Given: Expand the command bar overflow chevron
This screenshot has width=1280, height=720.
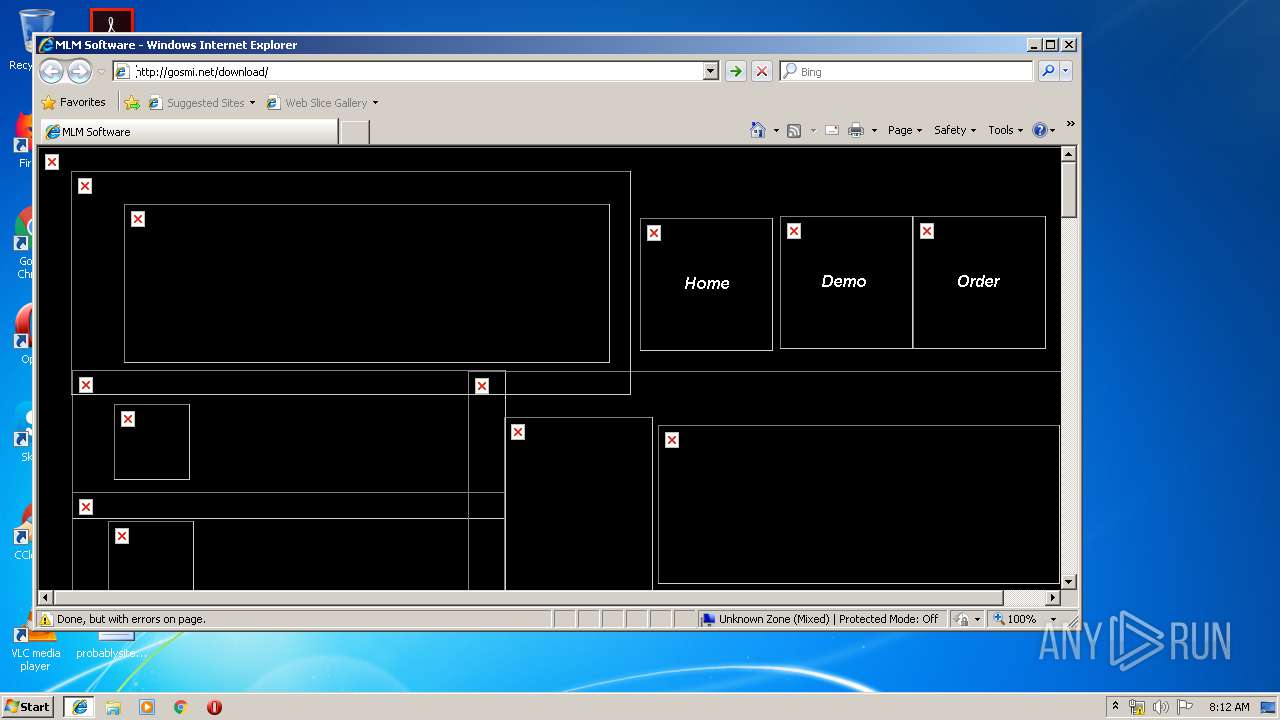Looking at the screenshot, I should click(x=1070, y=124).
